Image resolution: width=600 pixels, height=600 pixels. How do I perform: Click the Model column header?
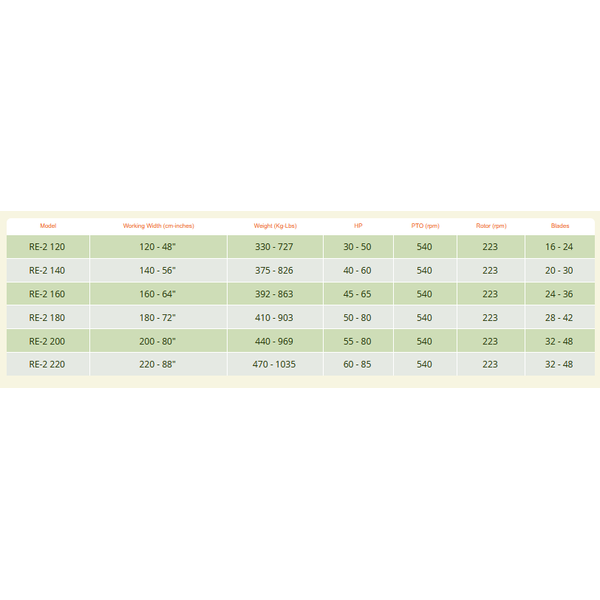tap(48, 226)
